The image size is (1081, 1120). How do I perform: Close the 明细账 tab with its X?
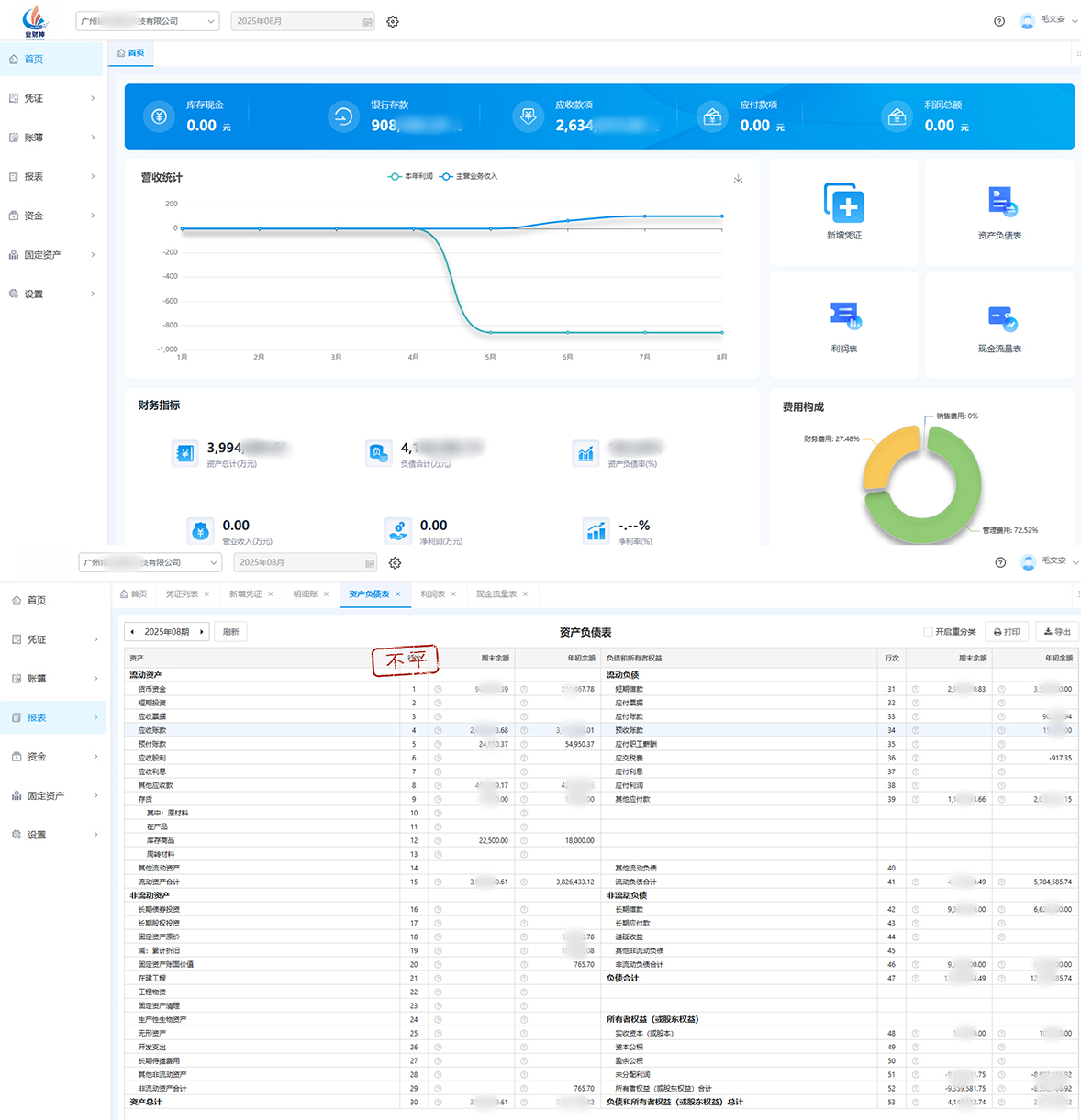(x=326, y=594)
